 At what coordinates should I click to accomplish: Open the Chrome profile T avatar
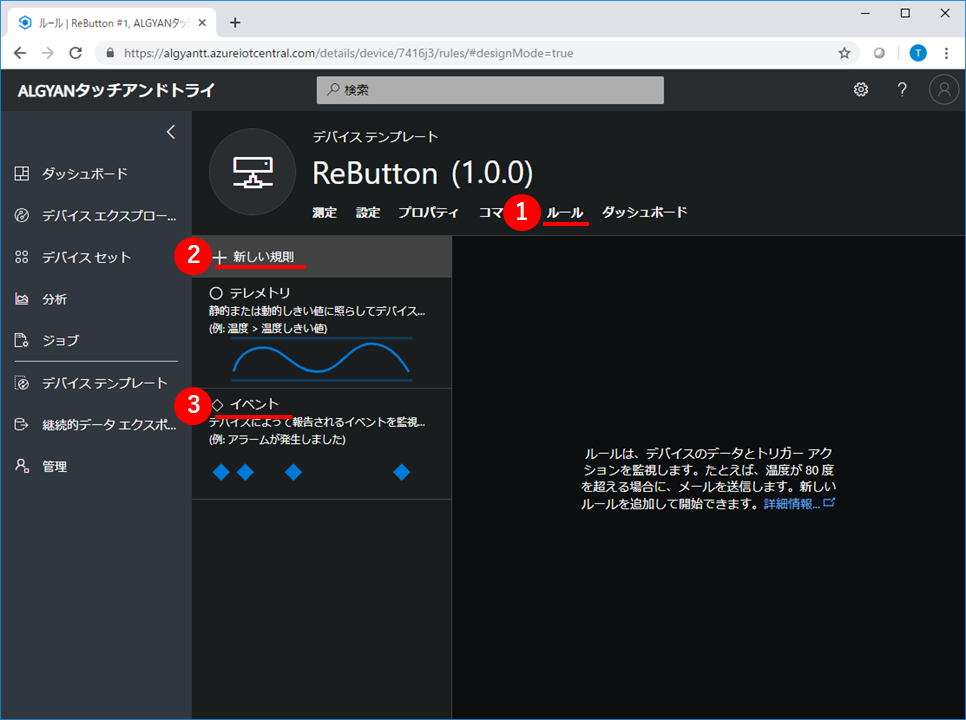pyautogui.click(x=917, y=53)
